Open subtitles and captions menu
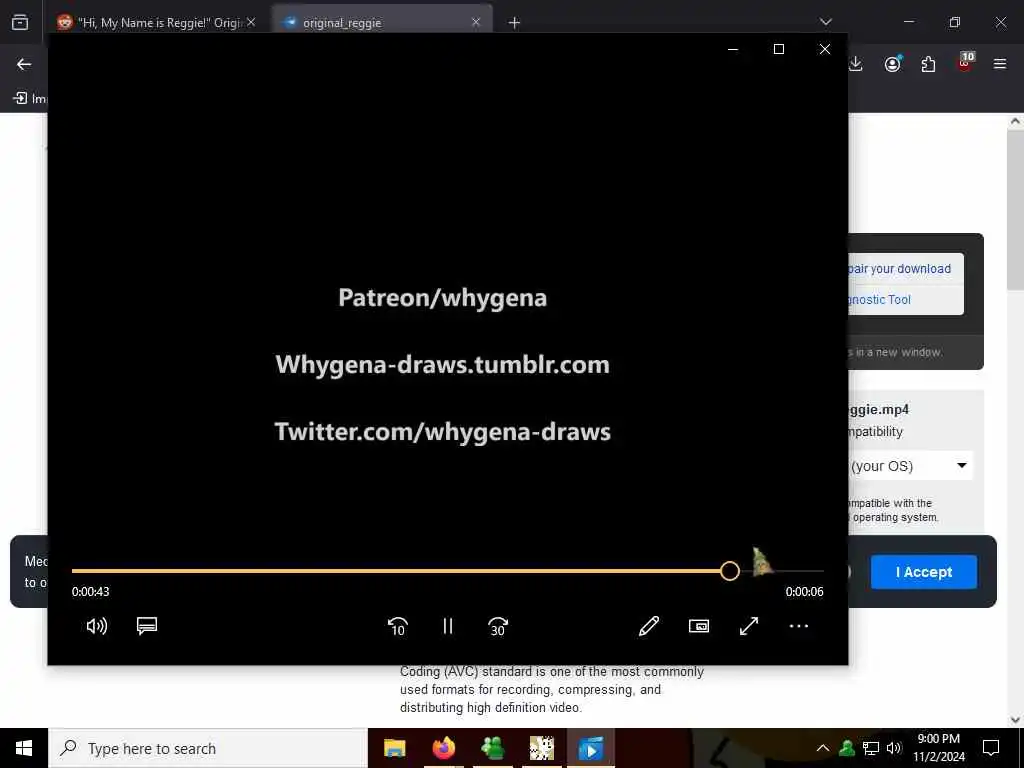 coord(147,626)
